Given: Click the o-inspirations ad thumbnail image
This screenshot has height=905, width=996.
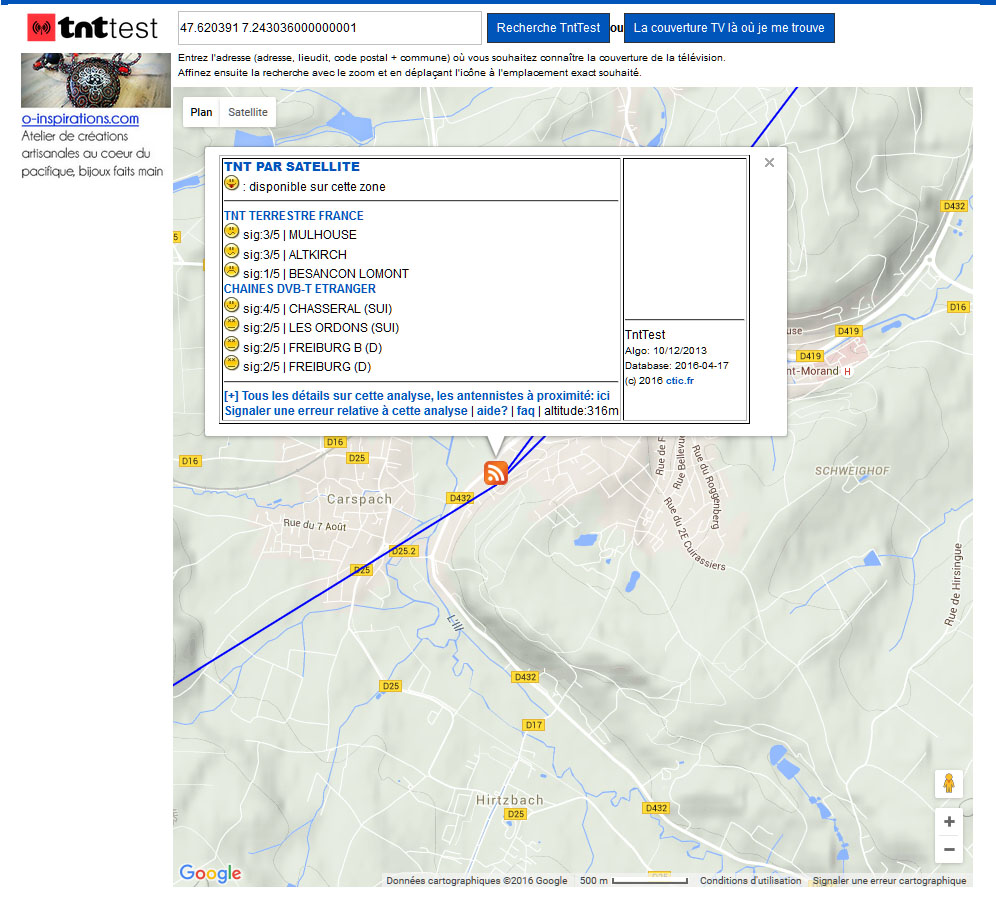Looking at the screenshot, I should tap(96, 80).
